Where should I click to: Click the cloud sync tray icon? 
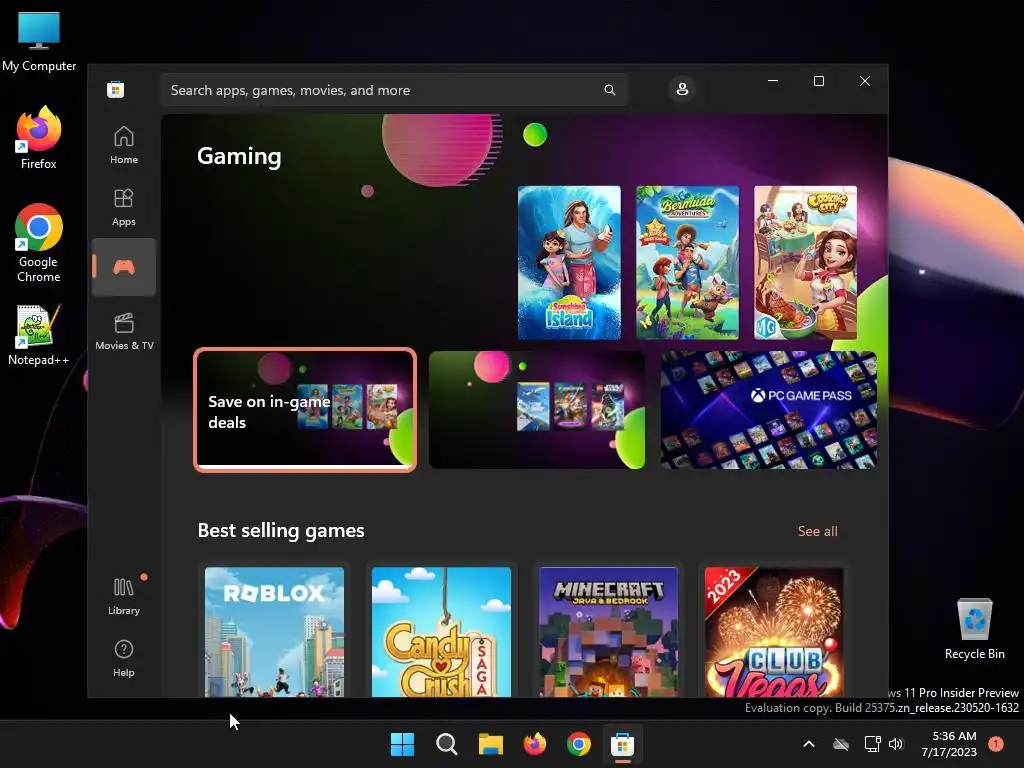841,744
